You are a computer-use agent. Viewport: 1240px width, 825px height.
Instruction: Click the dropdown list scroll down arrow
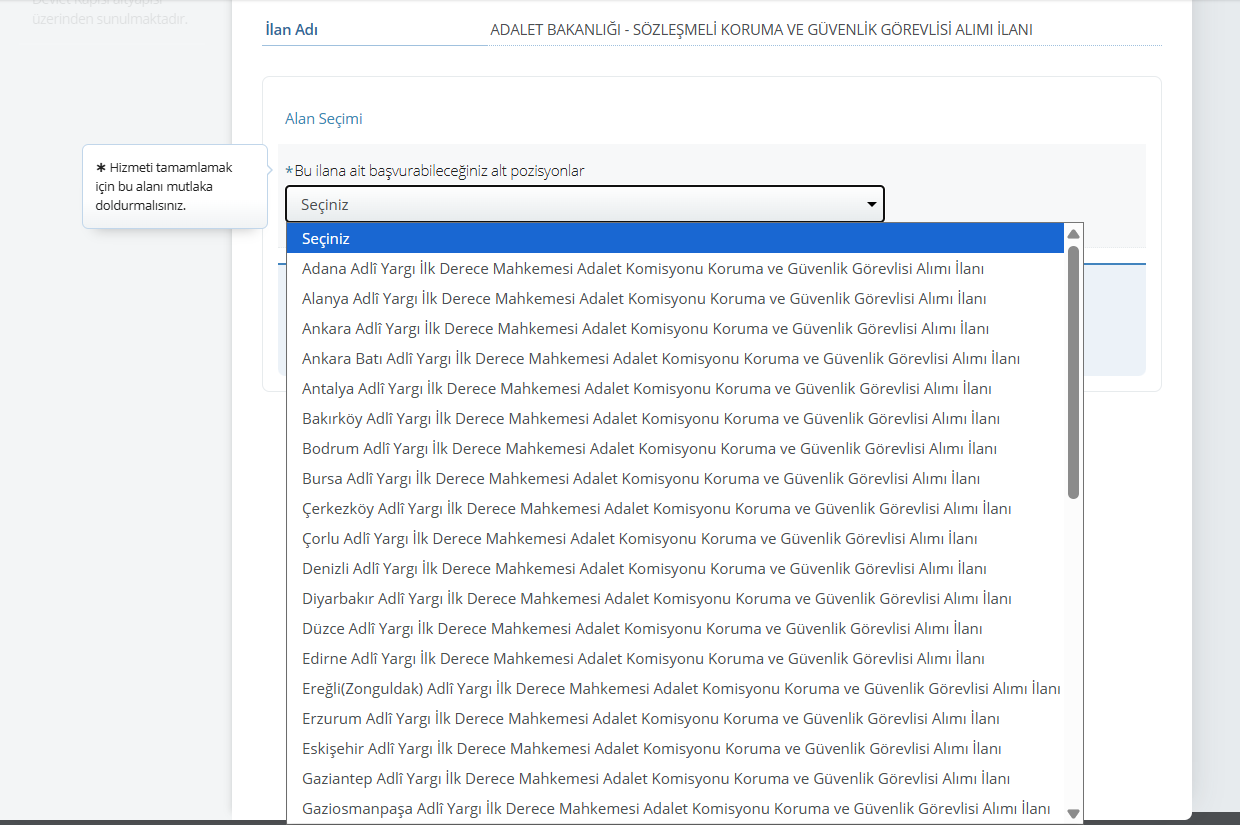1073,813
